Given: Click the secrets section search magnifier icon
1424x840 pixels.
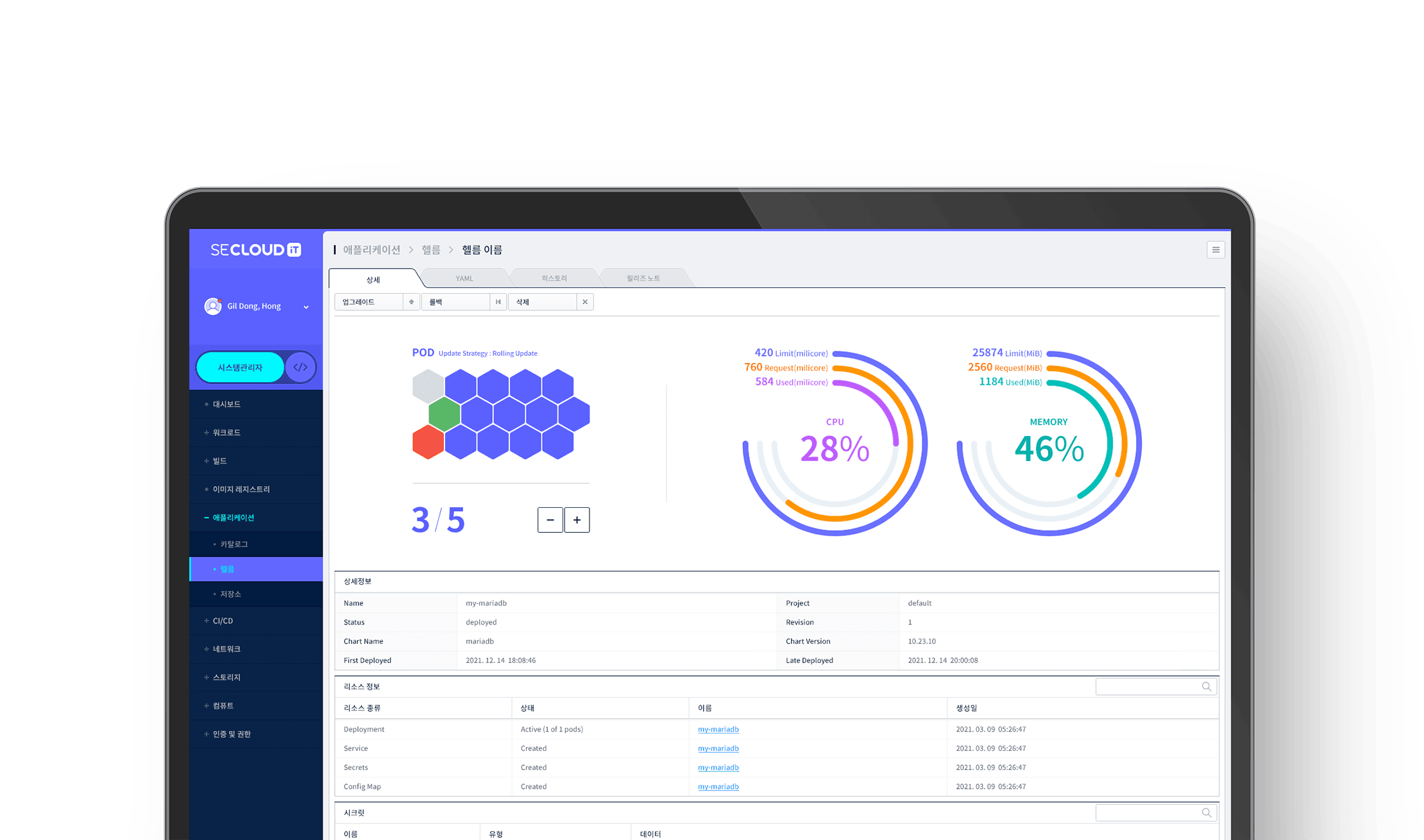Looking at the screenshot, I should coord(1206,813).
